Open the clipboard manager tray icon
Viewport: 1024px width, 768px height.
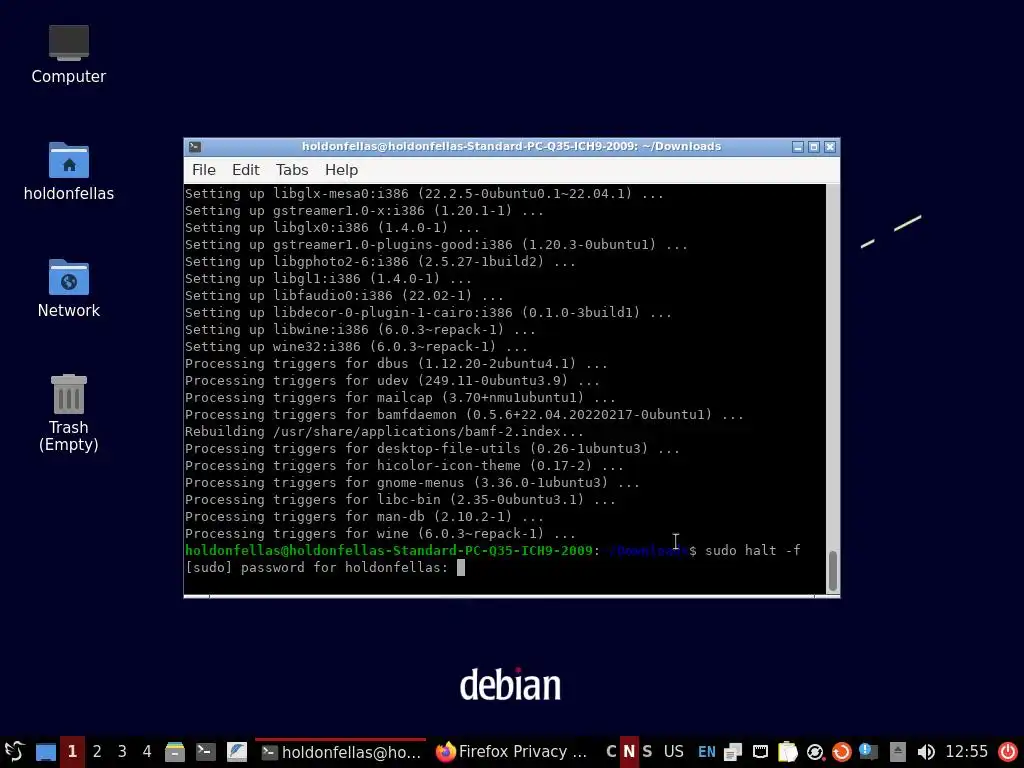[788, 752]
